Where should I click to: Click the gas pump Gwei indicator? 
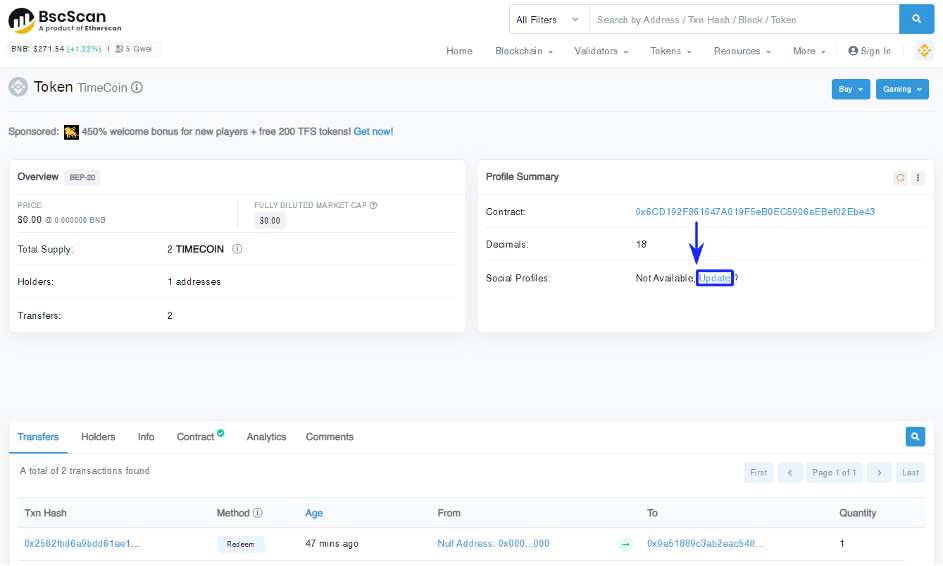134,49
